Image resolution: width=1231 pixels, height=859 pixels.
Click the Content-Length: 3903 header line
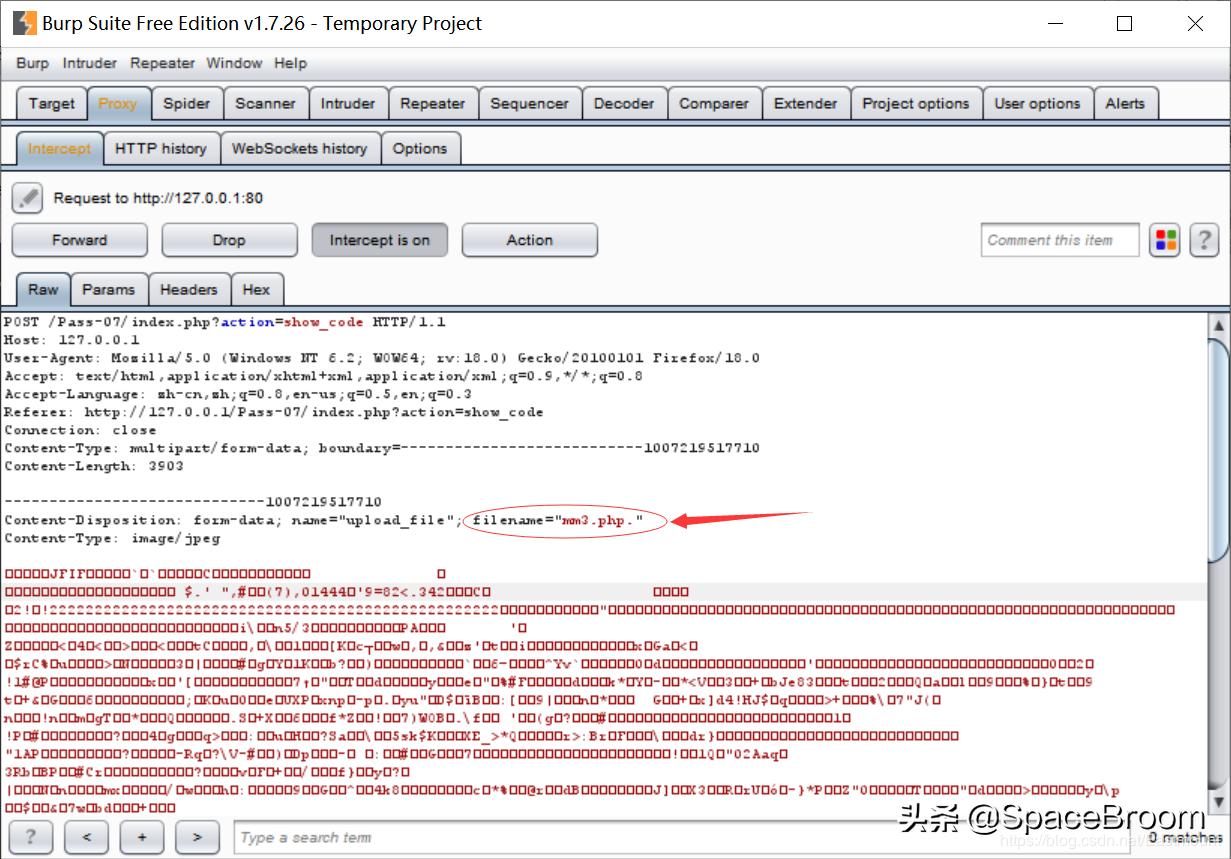click(94, 466)
